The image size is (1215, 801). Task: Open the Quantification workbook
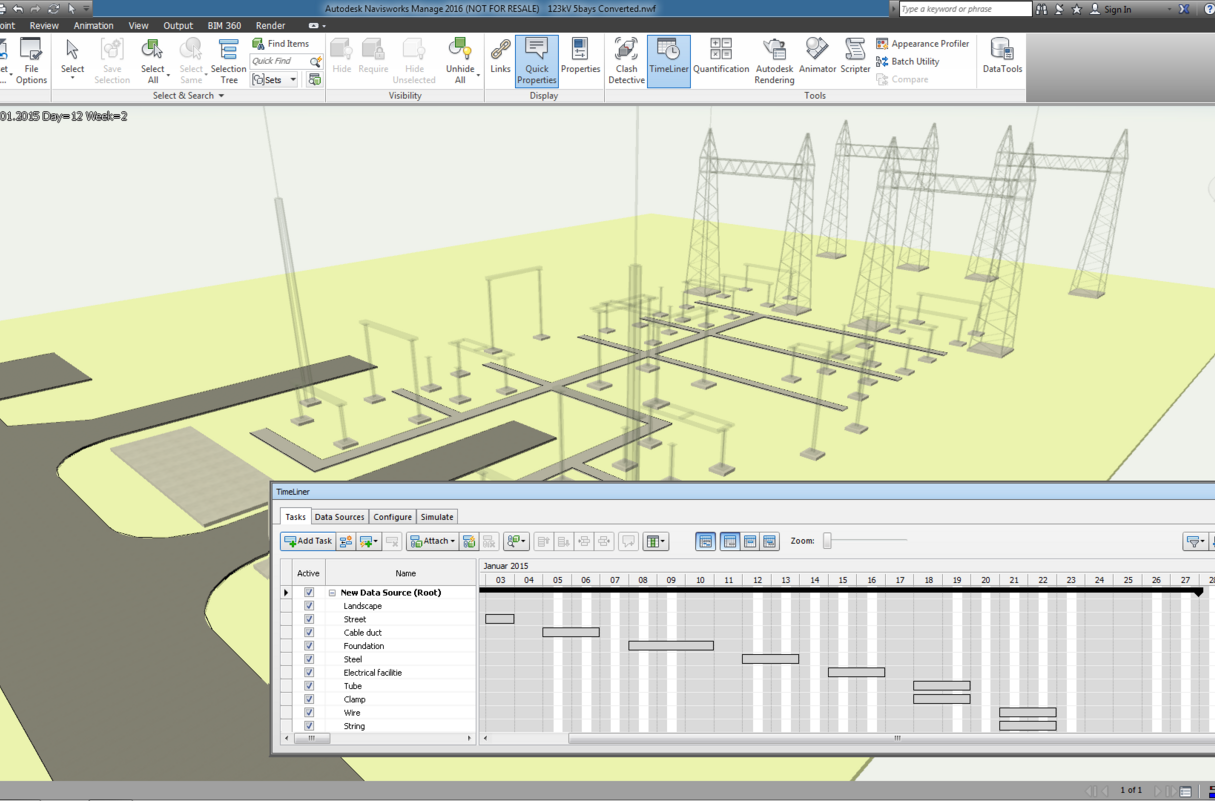tap(721, 58)
